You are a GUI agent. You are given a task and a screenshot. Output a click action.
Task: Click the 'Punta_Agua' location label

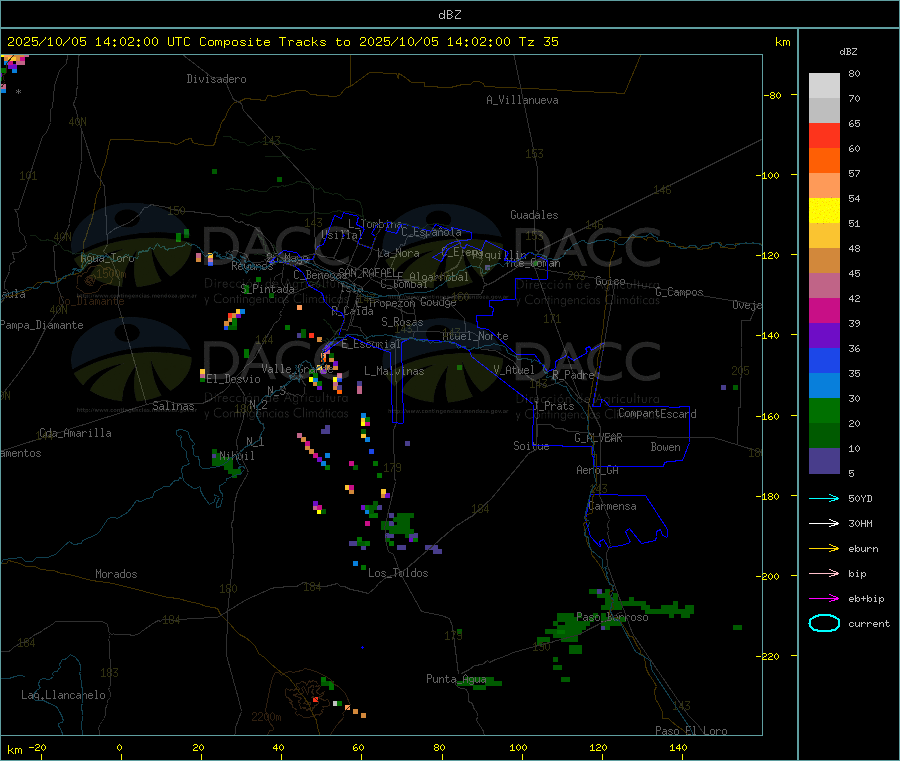(x=456, y=679)
